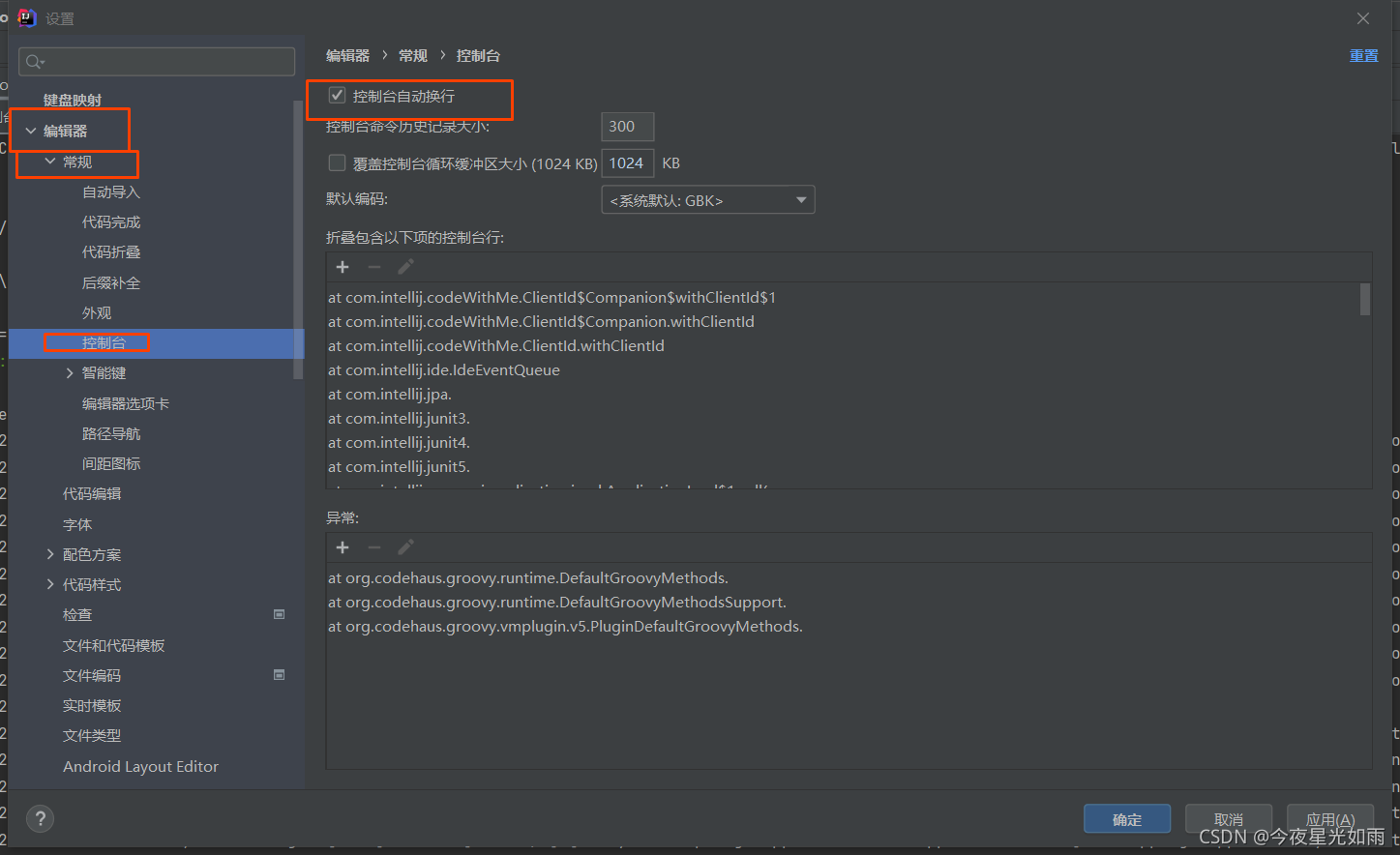Image resolution: width=1400 pixels, height=855 pixels.
Task: Collapse the 常规 tree node
Action: (x=50, y=162)
